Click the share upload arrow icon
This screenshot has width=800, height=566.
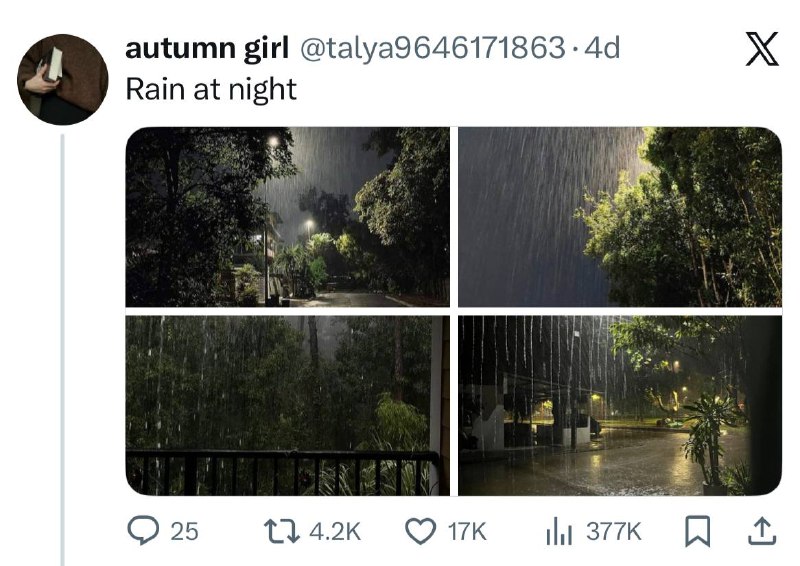pos(762,531)
